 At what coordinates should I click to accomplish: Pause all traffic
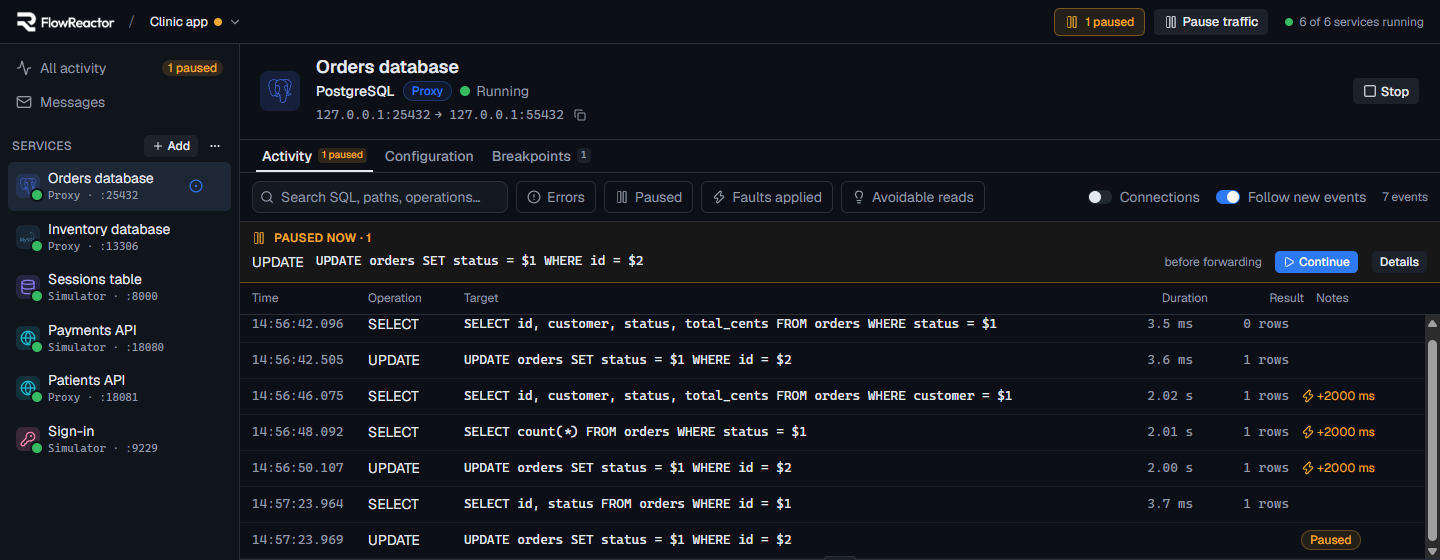[x=1211, y=22]
